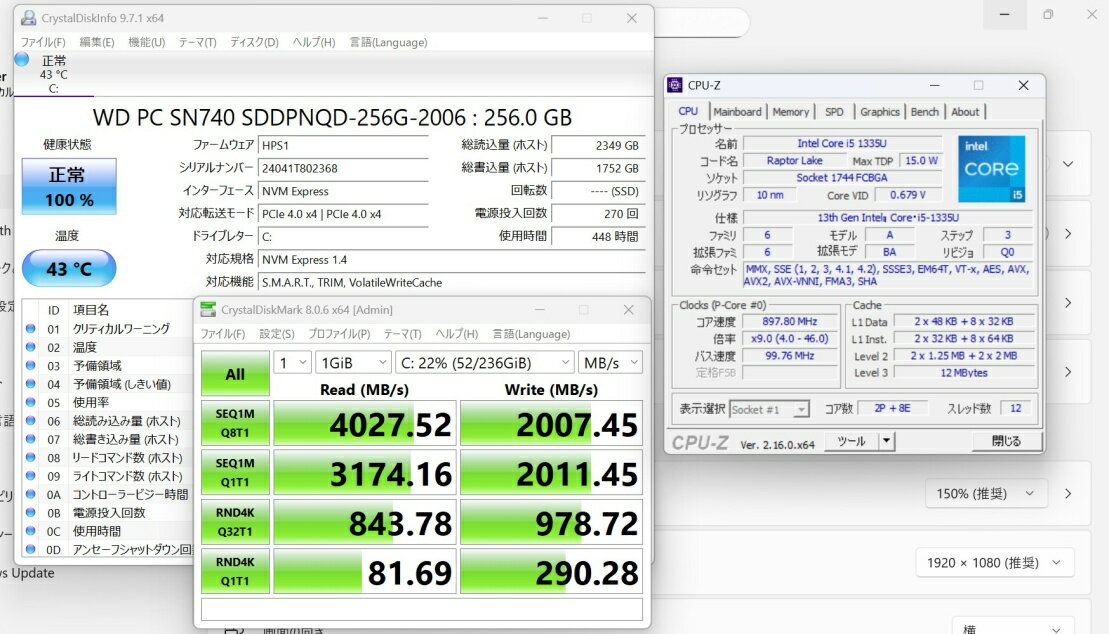
Task: Click the CPU-Z title bar icon
Action: coord(676,85)
